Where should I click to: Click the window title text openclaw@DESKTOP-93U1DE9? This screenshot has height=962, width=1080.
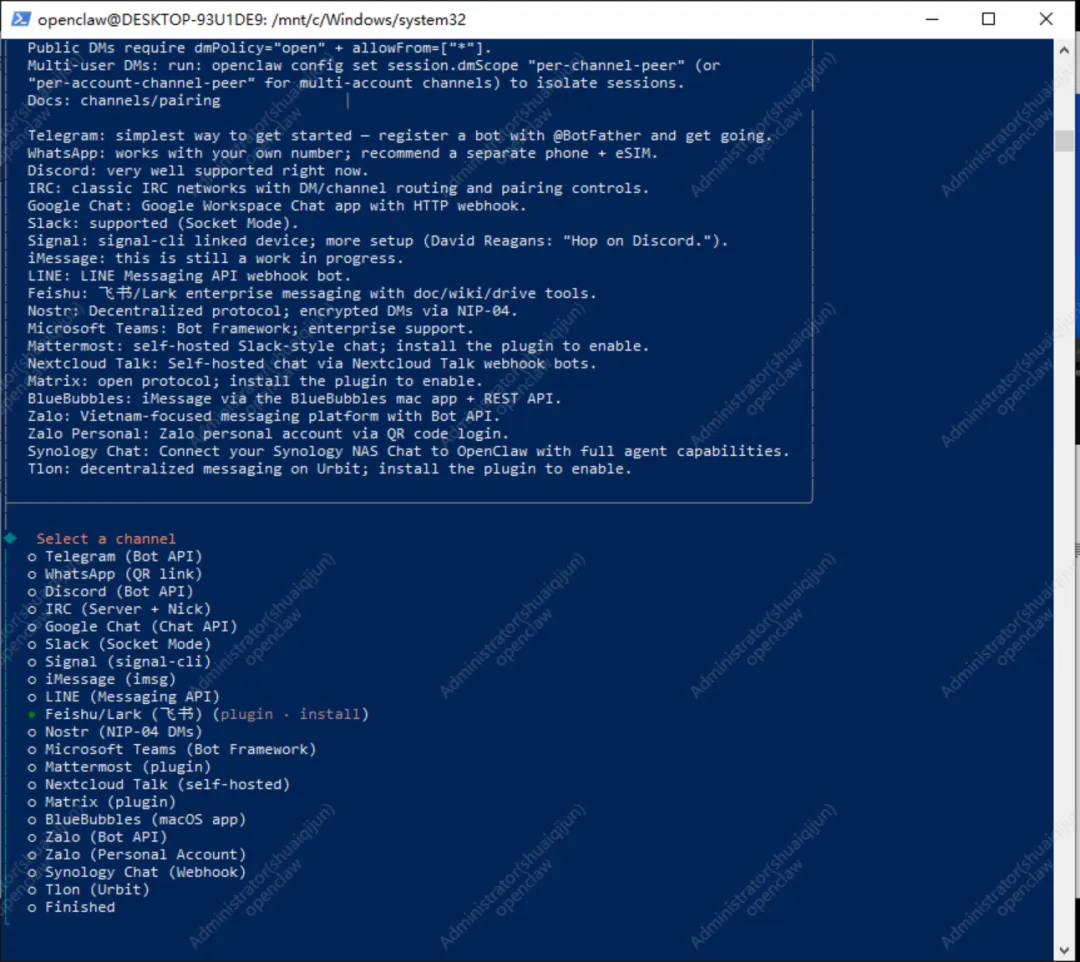click(252, 19)
